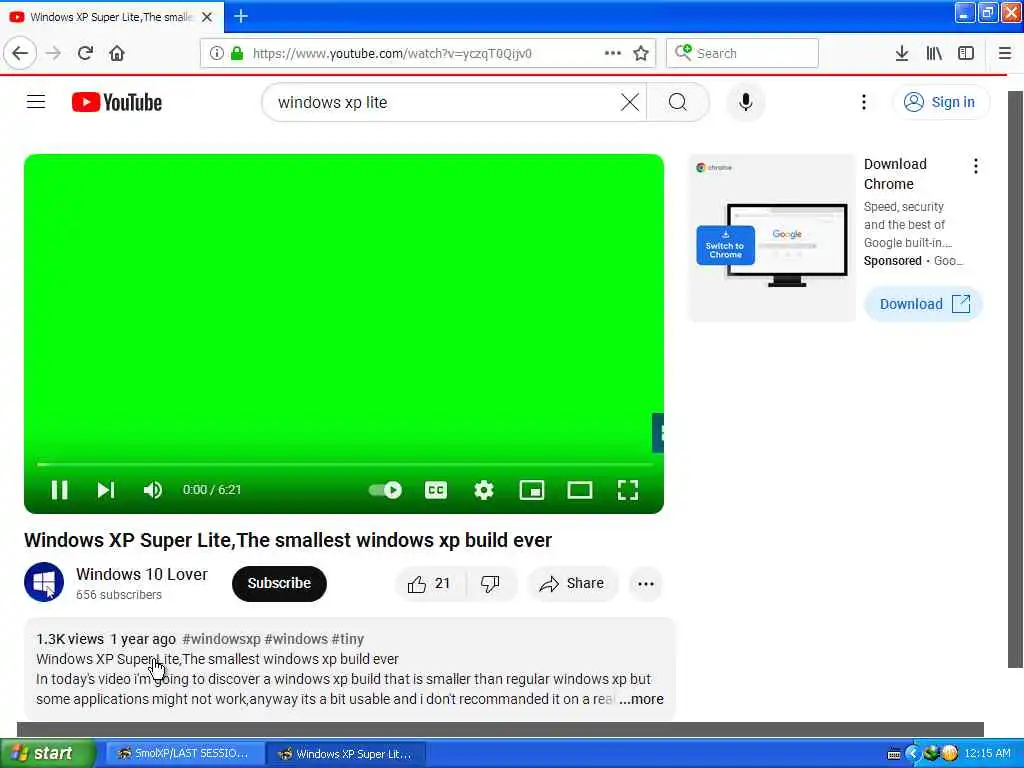This screenshot has height=768, width=1024.
Task: Mute the video volume
Action: 153,490
